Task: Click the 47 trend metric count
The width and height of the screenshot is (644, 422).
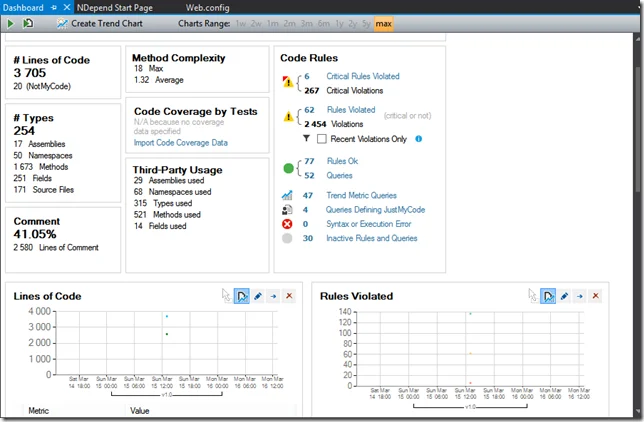Action: pyautogui.click(x=308, y=195)
